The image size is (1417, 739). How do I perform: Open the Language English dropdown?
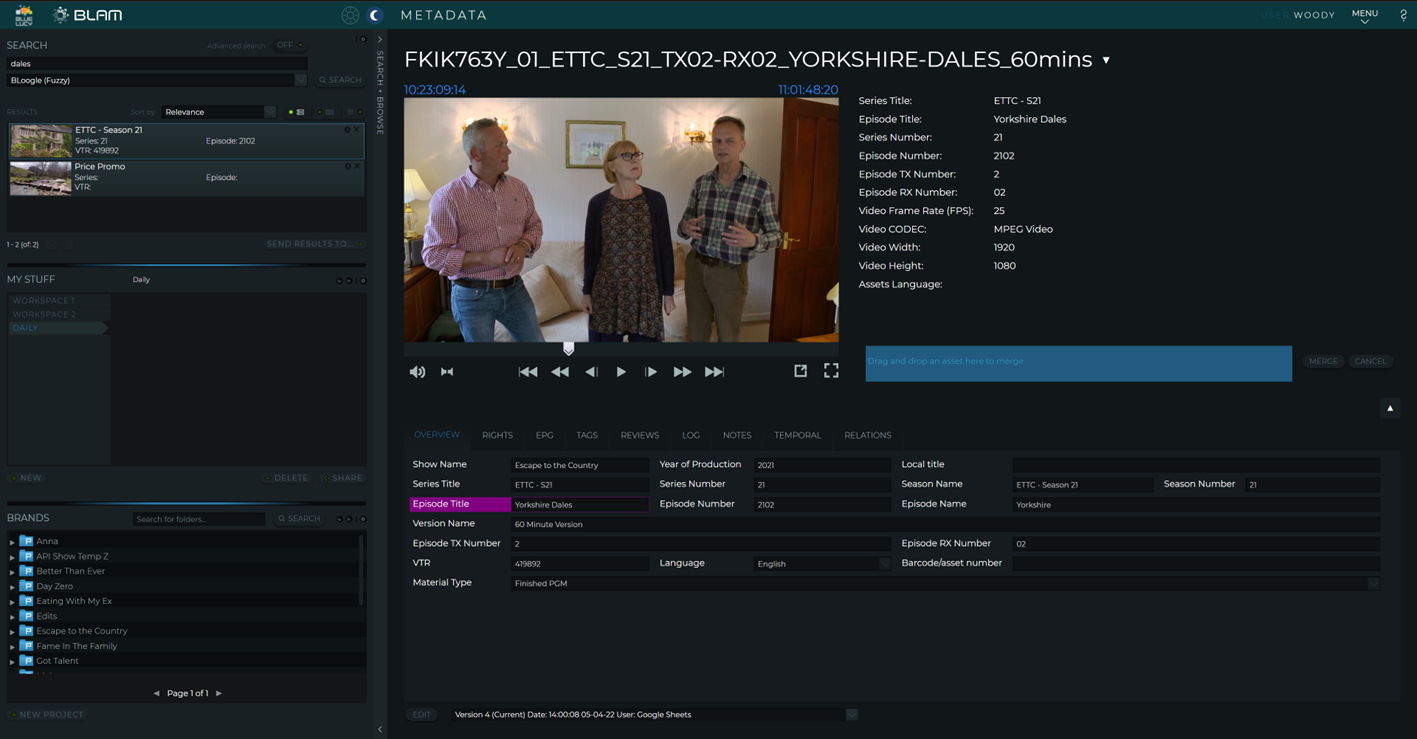click(x=884, y=564)
